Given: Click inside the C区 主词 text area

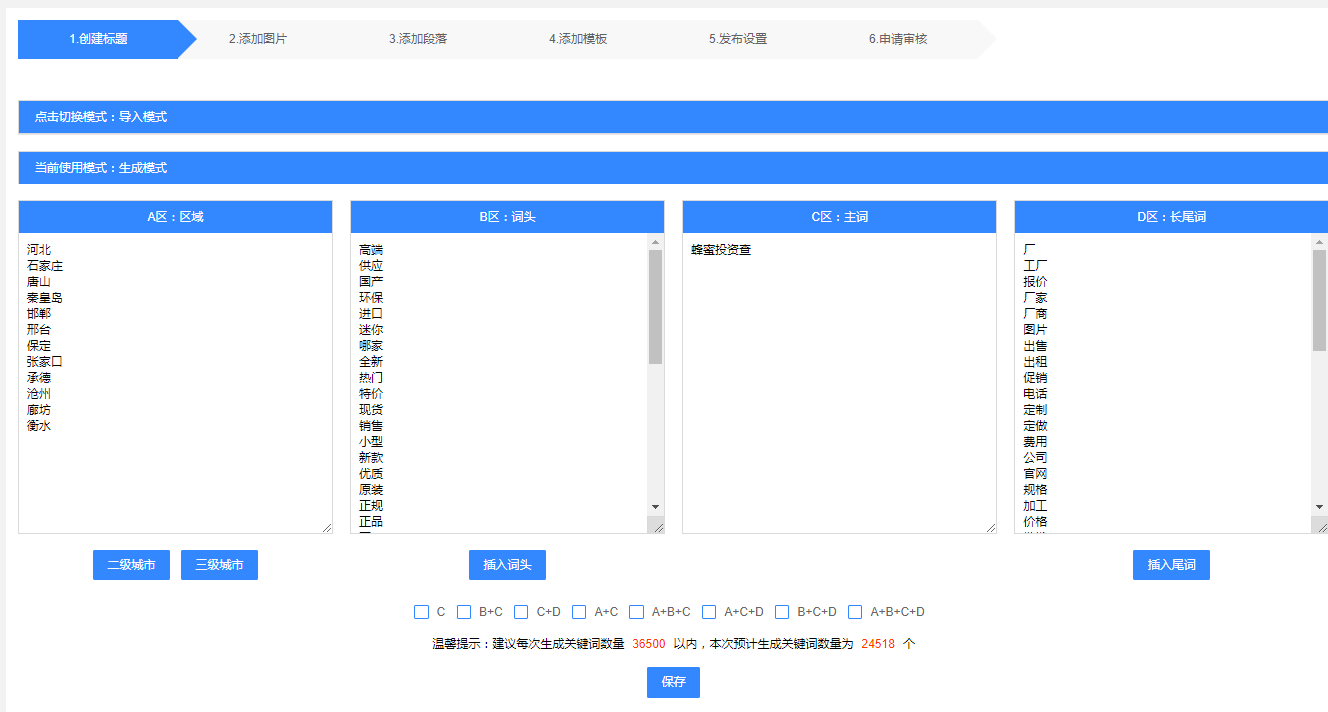Looking at the screenshot, I should click(839, 380).
